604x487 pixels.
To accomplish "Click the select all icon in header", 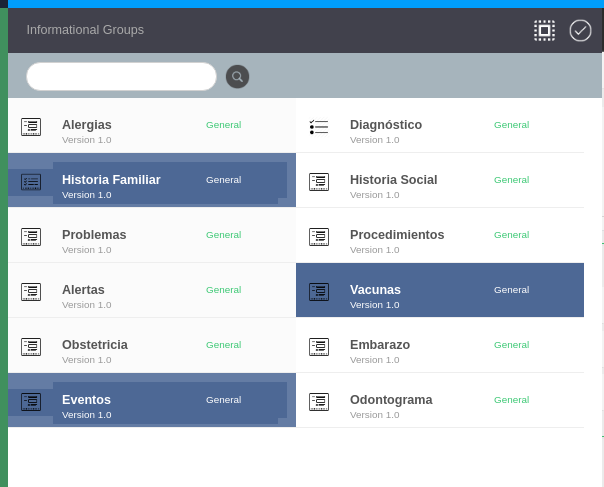I will click(544, 30).
